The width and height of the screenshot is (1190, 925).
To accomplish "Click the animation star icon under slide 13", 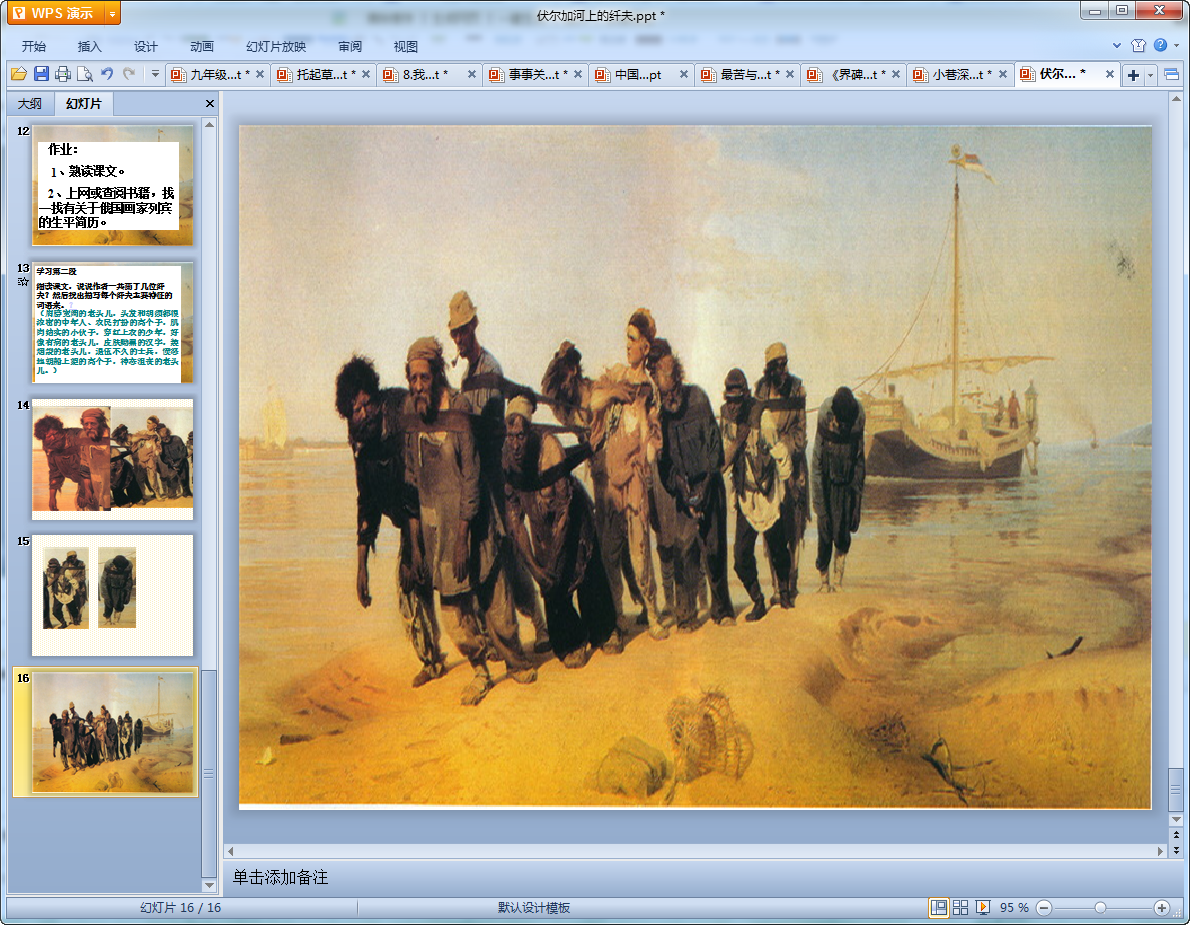I will (23, 282).
